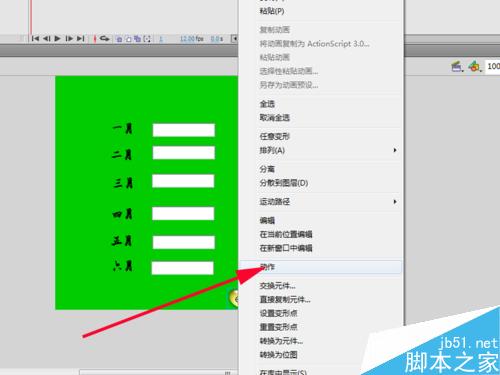Click the yellow button symbol at stage corner
The height and width of the screenshot is (375, 500).
(x=234, y=298)
